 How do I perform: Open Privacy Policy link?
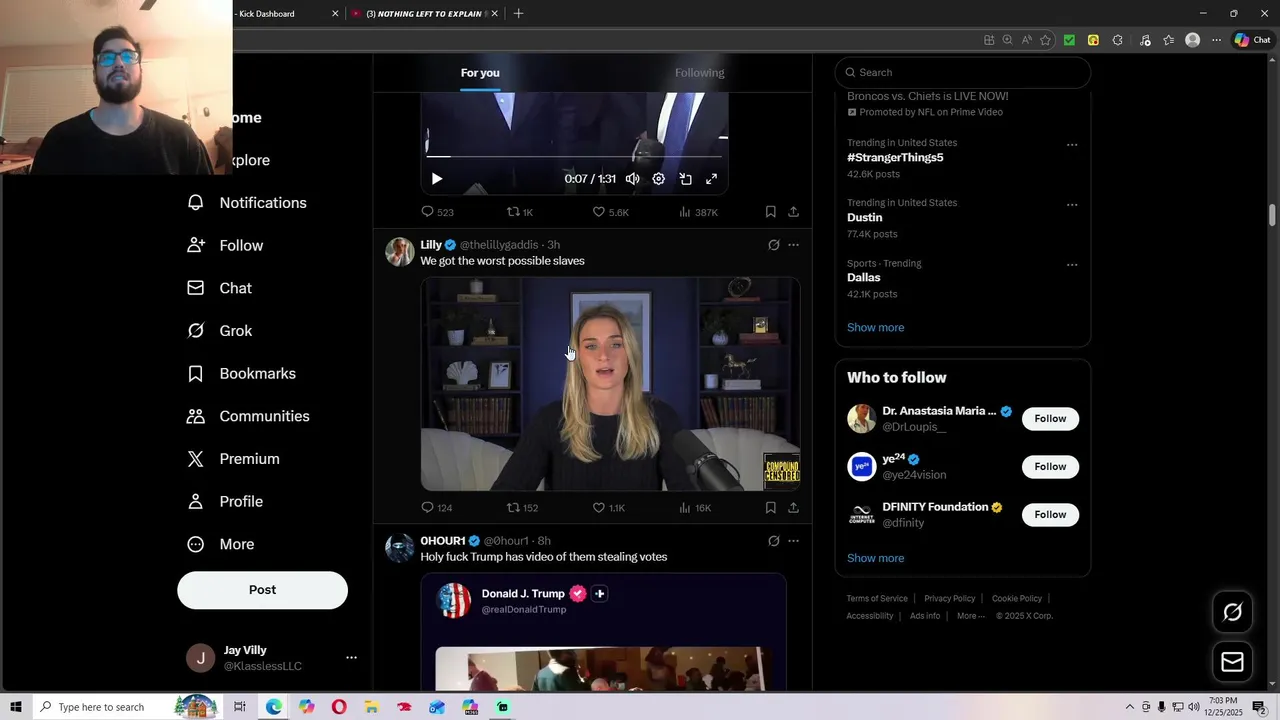click(949, 599)
